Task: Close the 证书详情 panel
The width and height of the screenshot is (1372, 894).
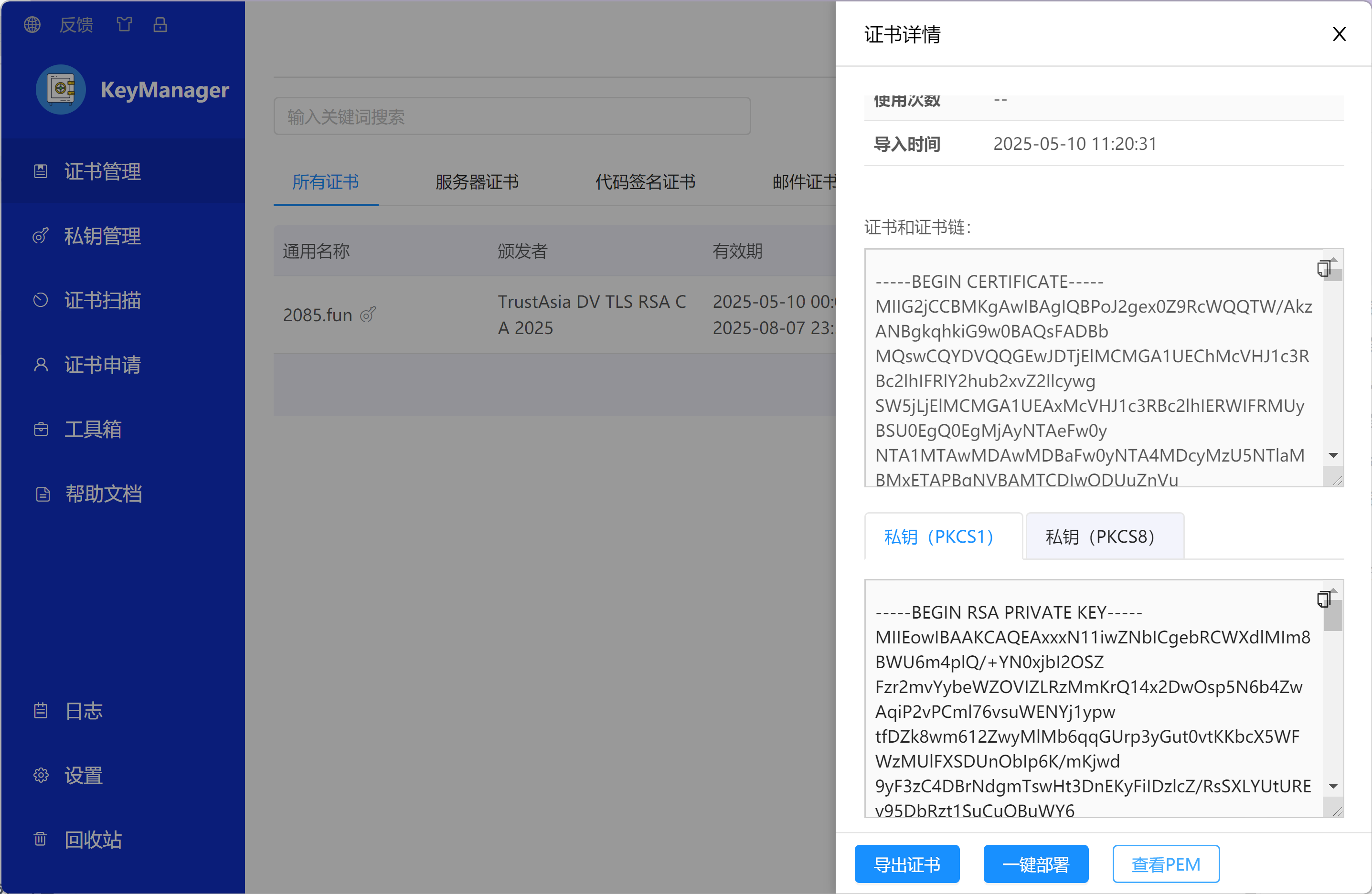Action: coord(1339,34)
